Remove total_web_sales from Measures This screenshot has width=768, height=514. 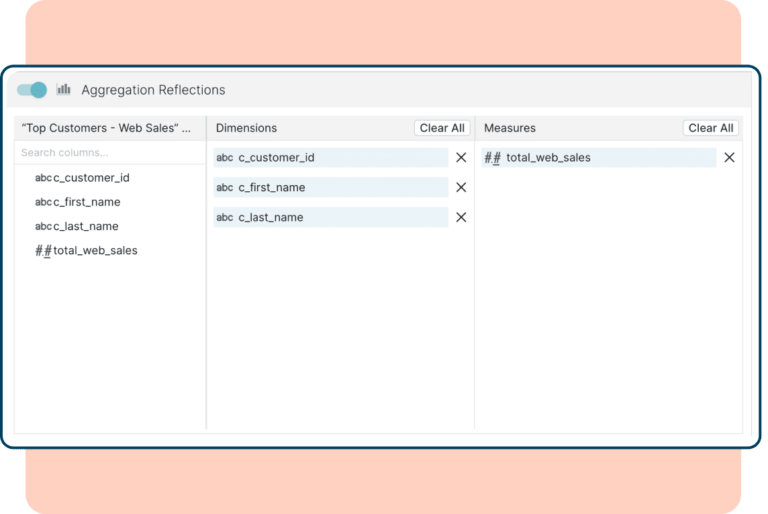pos(729,158)
